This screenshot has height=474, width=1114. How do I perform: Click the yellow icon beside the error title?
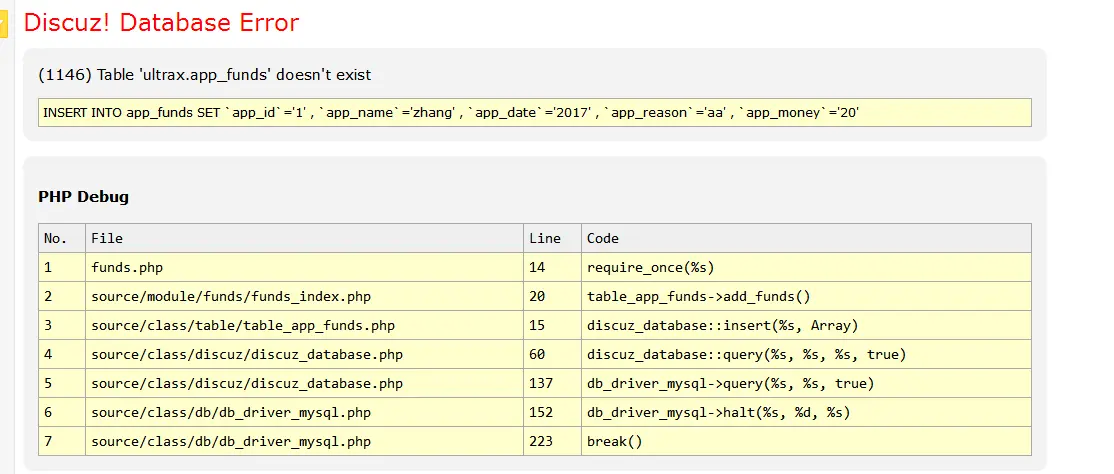[x=4, y=22]
